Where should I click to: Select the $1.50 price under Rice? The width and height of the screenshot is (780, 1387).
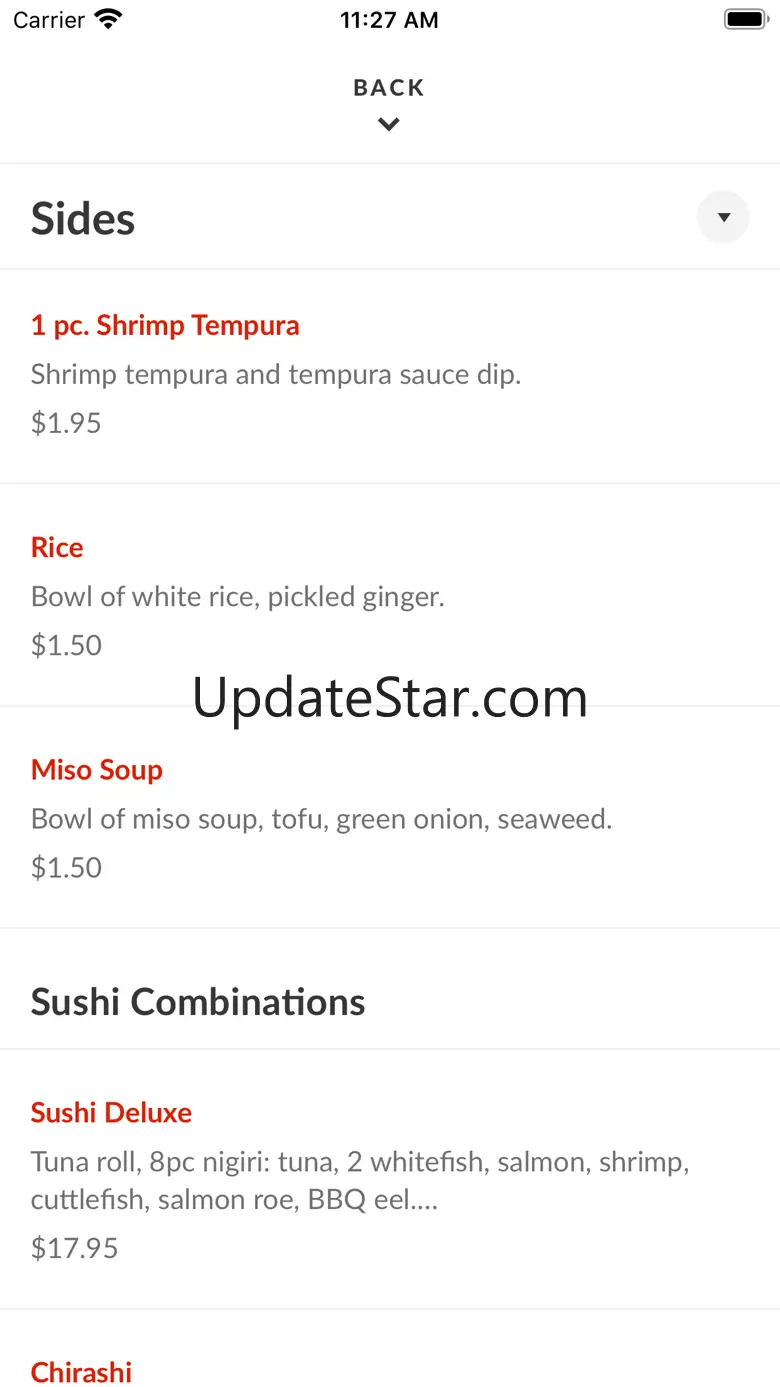66,644
